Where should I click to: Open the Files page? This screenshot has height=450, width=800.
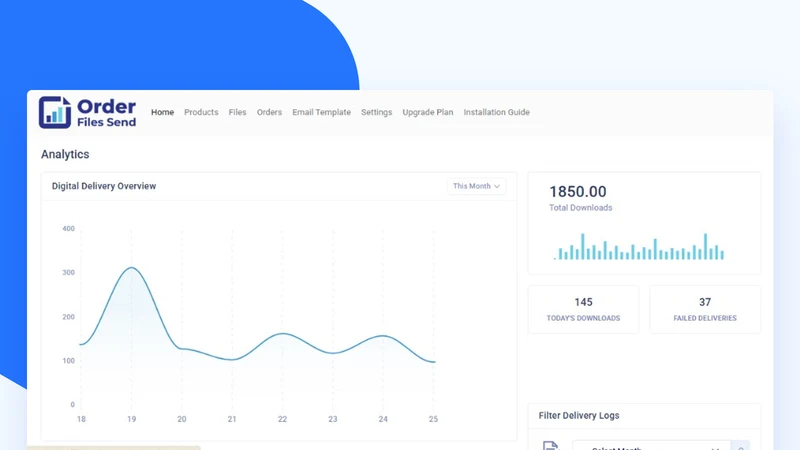237,112
